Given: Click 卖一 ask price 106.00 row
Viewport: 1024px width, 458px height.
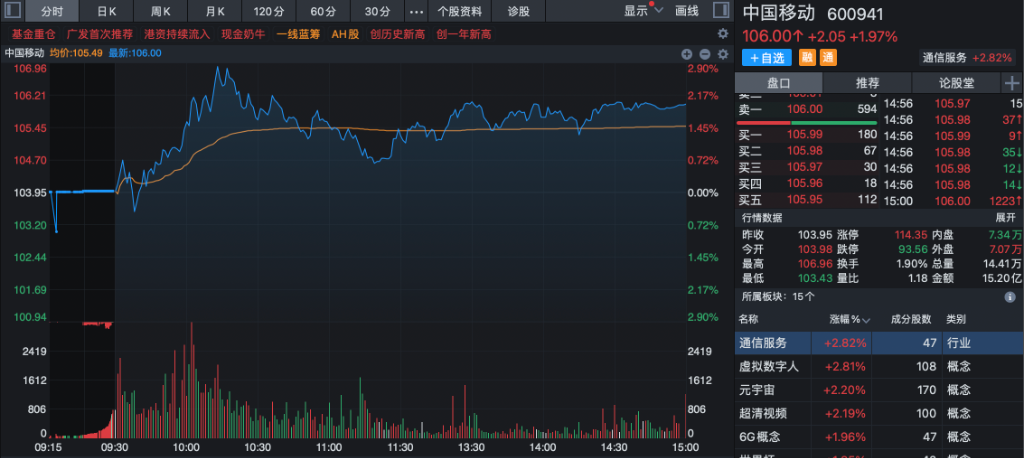Looking at the screenshot, I should tap(807, 110).
